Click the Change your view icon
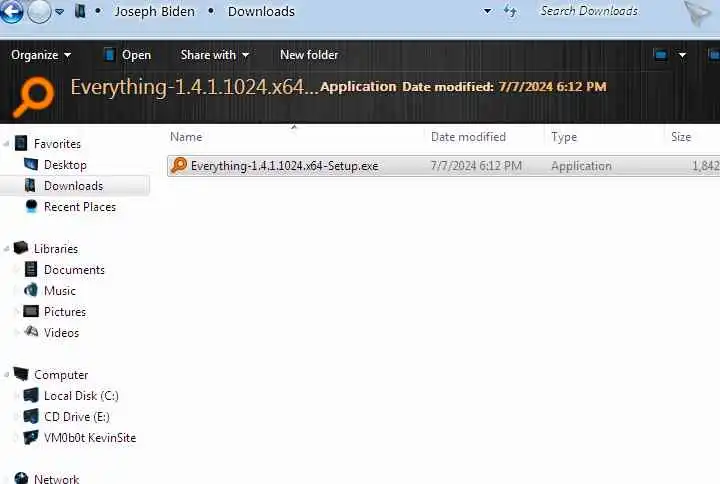Screen dimensions: 720x484 (660, 55)
